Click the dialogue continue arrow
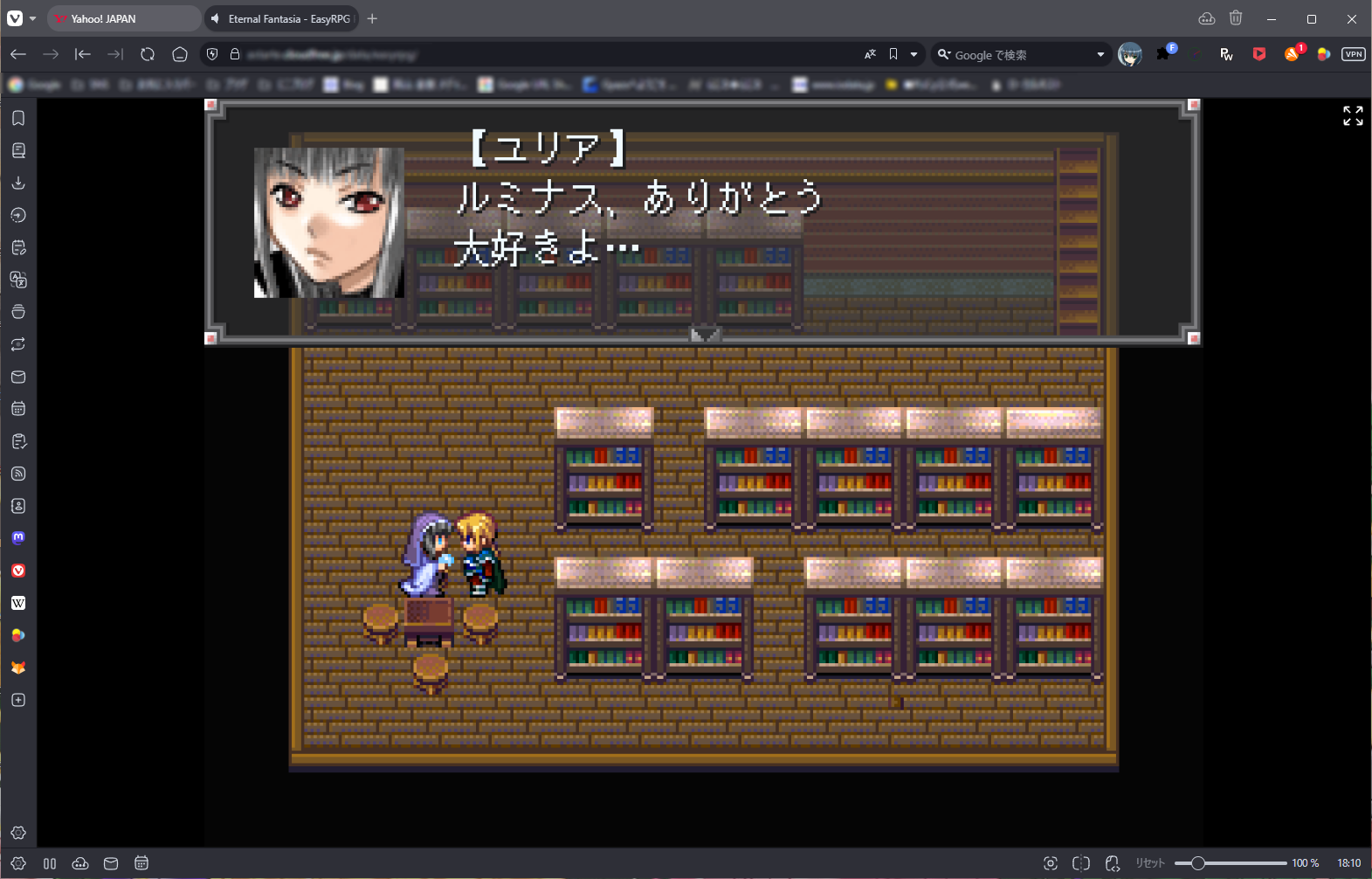The height and width of the screenshot is (879, 1372). [705, 334]
